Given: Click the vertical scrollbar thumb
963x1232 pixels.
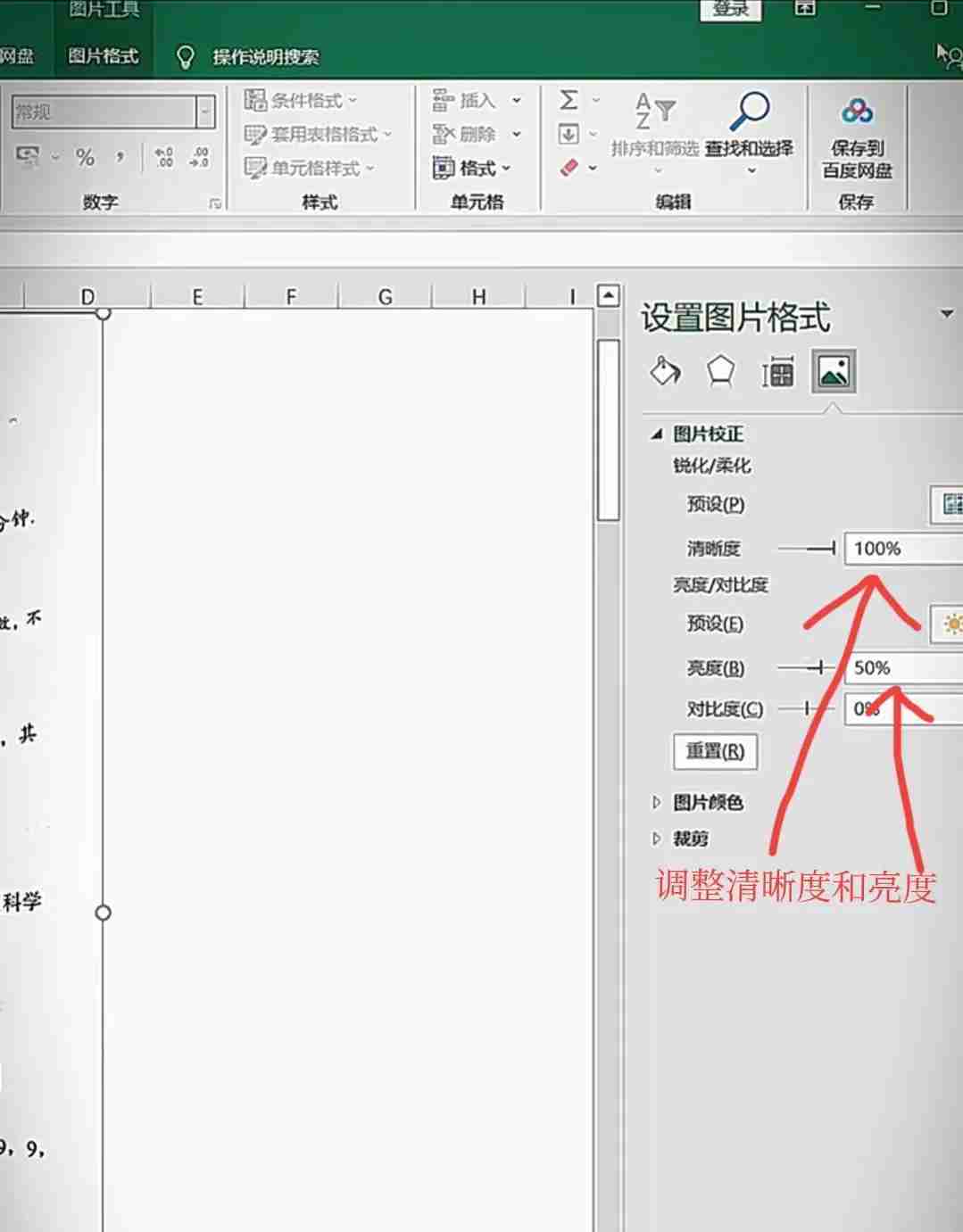Looking at the screenshot, I should point(609,430).
